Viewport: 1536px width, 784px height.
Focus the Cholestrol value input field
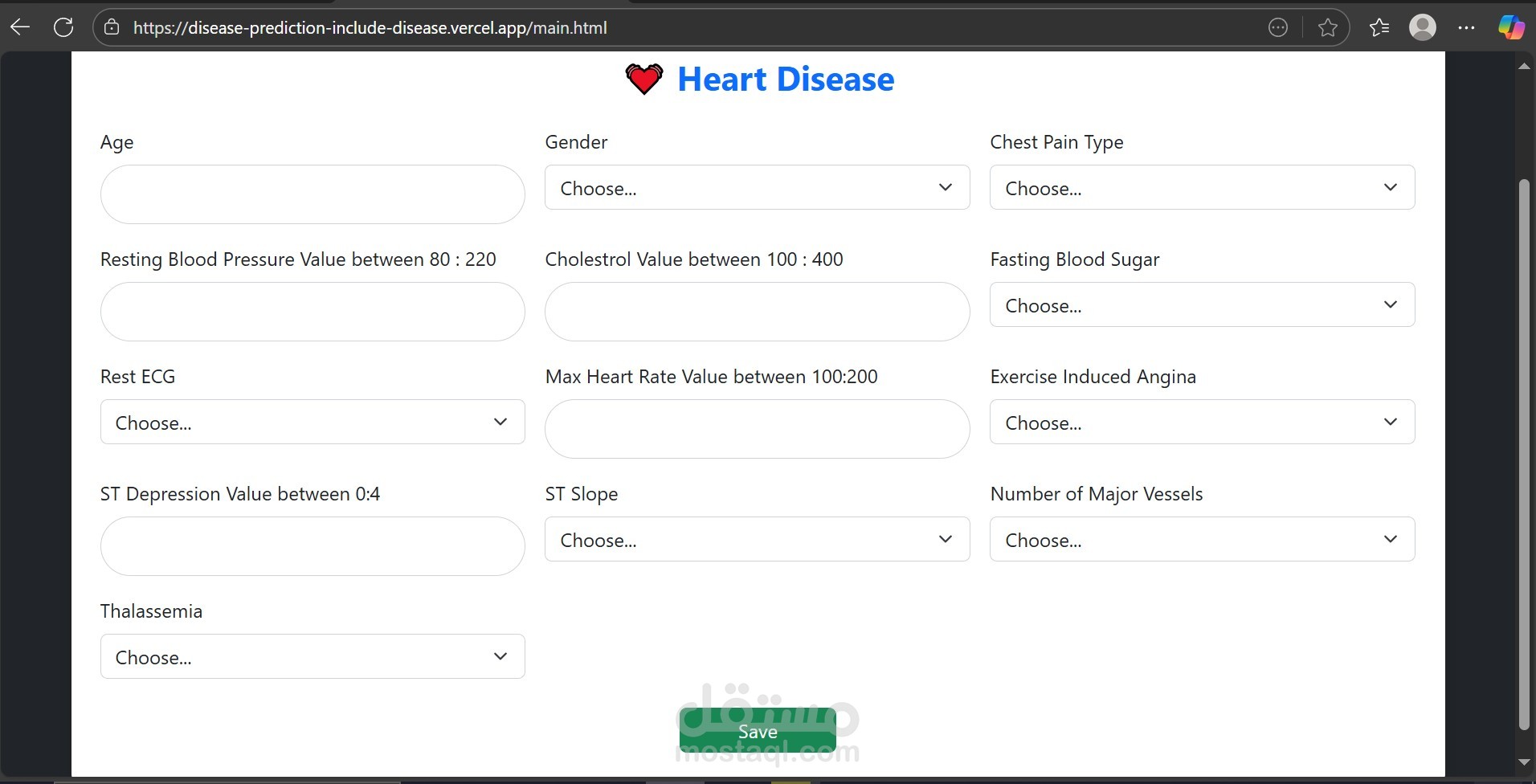coord(757,312)
